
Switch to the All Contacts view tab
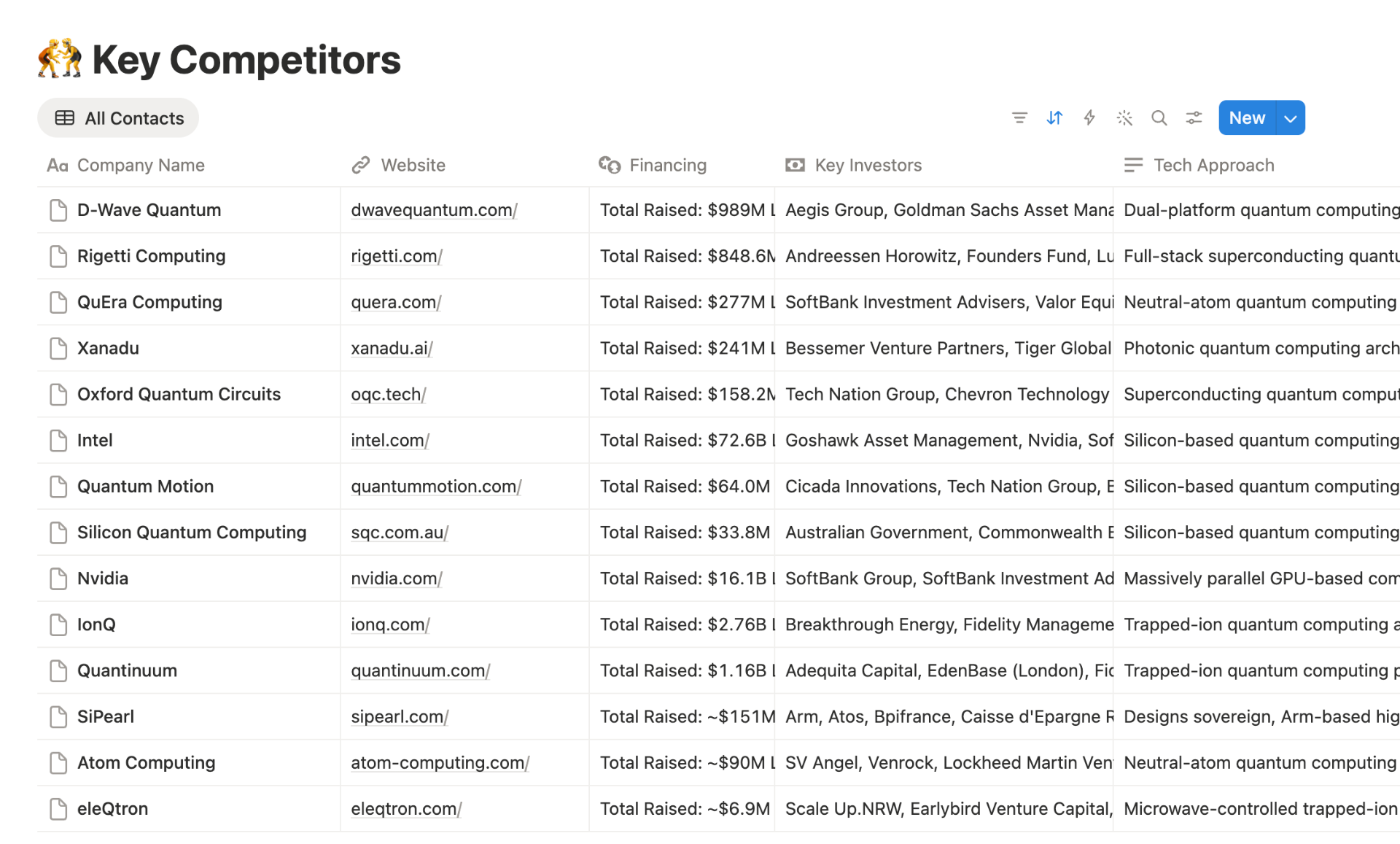click(118, 117)
